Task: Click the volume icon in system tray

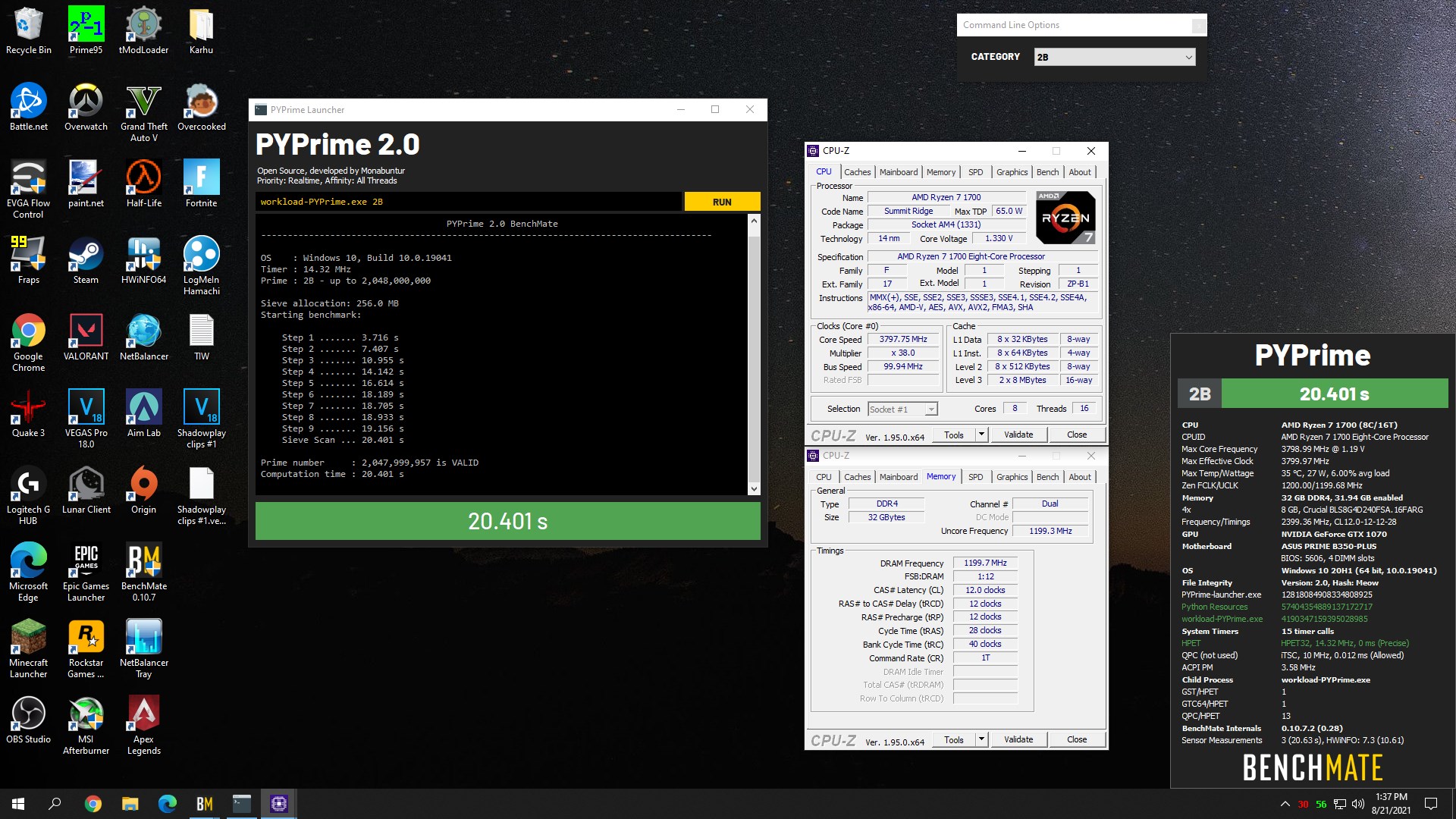Action: pyautogui.click(x=1358, y=804)
